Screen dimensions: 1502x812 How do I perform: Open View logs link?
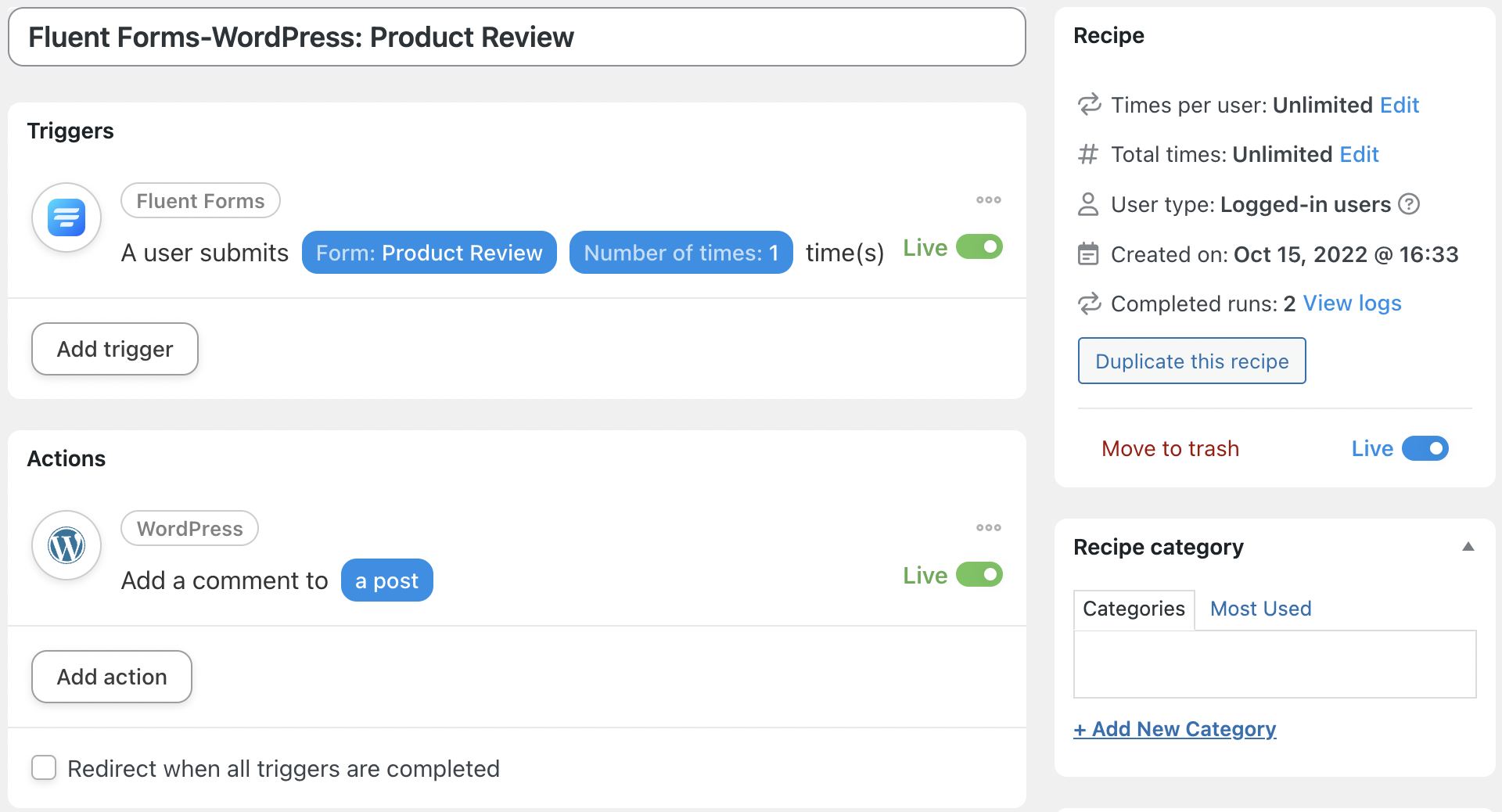1352,303
